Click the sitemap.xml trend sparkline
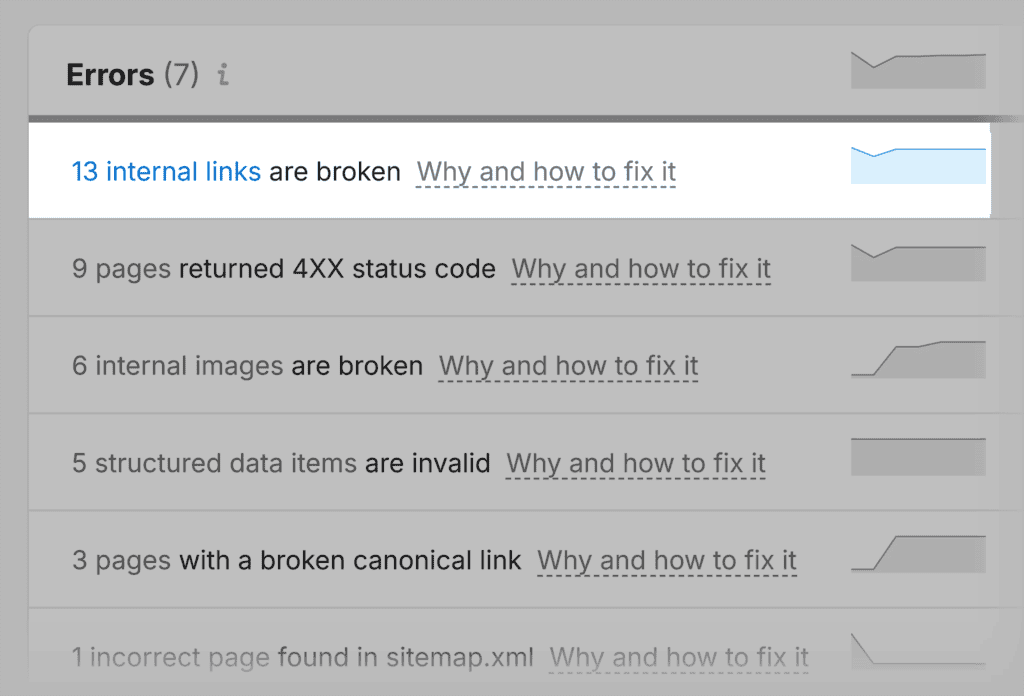Image resolution: width=1024 pixels, height=696 pixels. 918,650
